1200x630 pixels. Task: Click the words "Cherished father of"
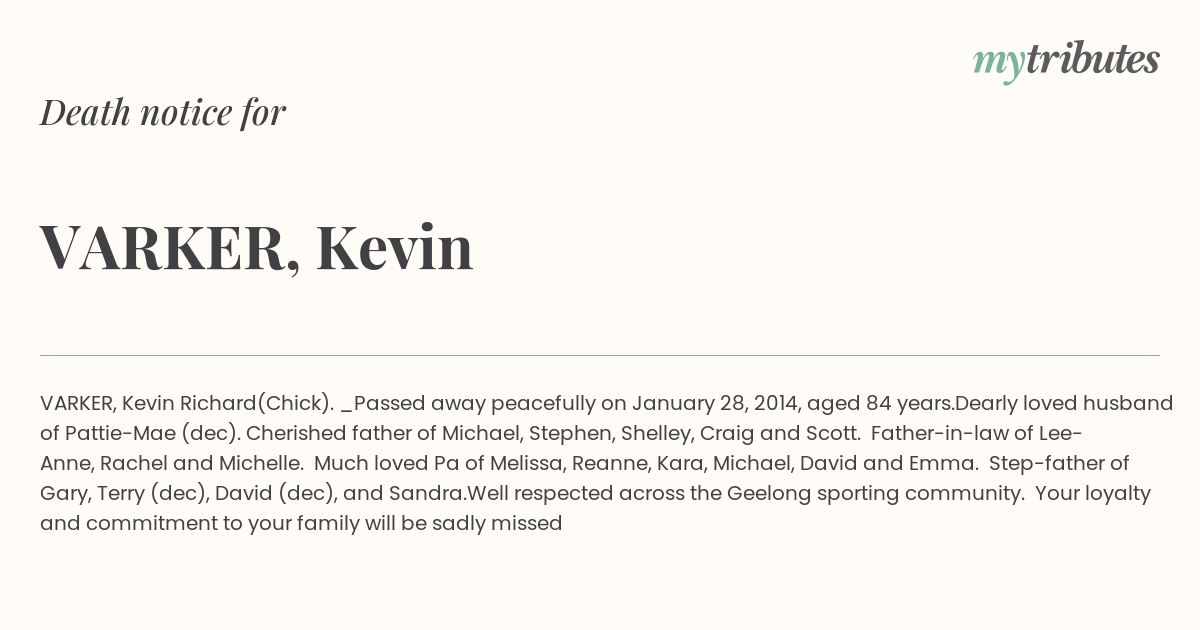tap(342, 434)
